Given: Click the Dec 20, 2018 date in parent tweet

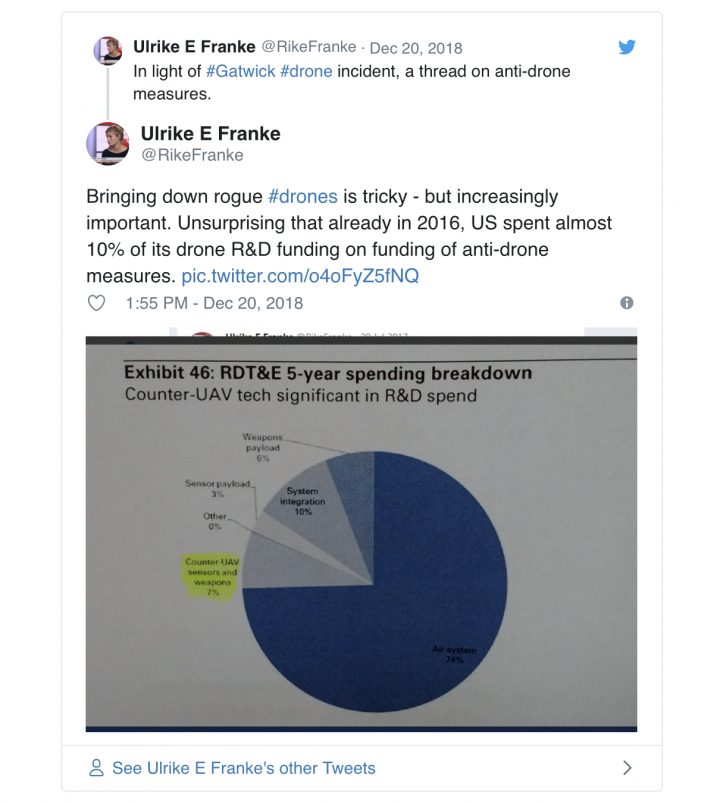Looking at the screenshot, I should tap(416, 47).
